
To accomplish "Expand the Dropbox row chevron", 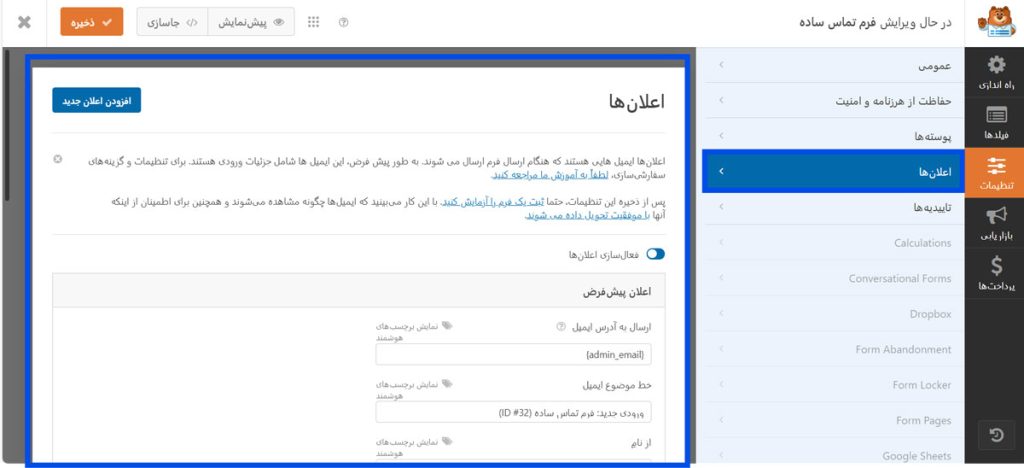I will [x=721, y=314].
